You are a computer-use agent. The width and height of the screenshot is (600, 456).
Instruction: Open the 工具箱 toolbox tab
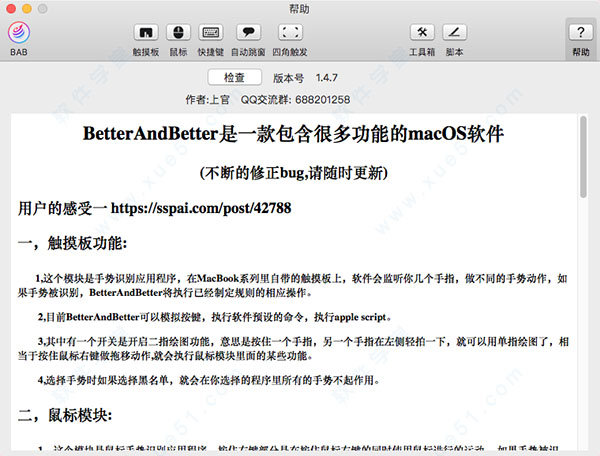click(422, 40)
